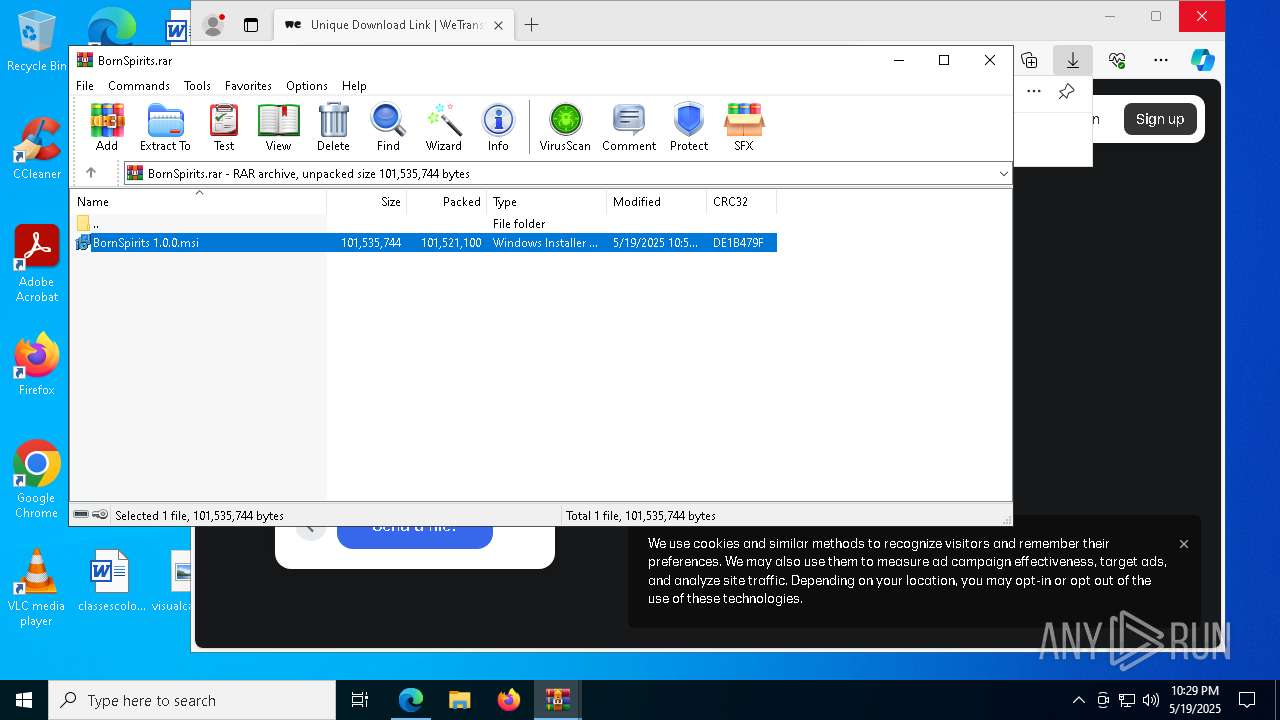The width and height of the screenshot is (1280, 720).
Task: Sort by Size column header
Action: [367, 201]
